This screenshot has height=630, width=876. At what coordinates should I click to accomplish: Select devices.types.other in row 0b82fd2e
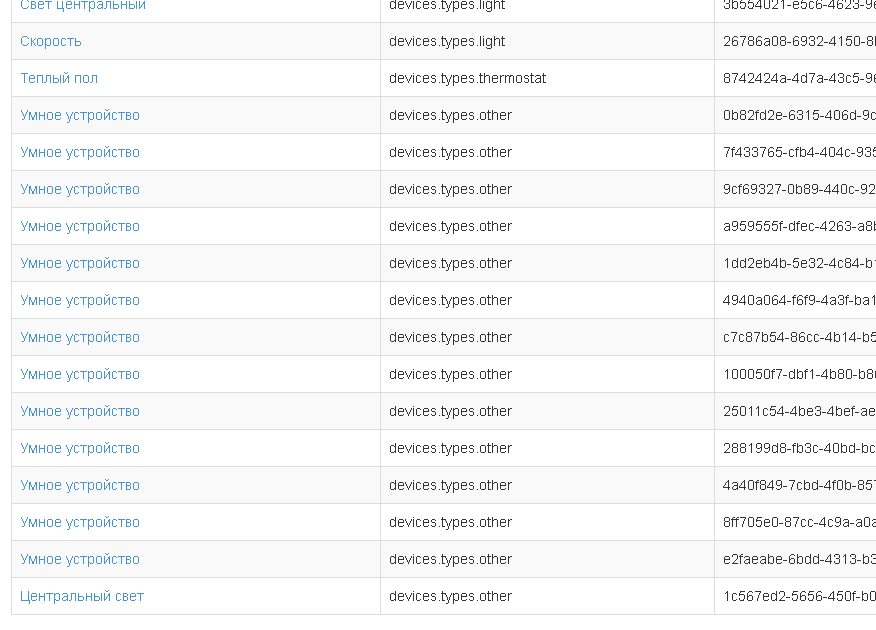pos(450,116)
